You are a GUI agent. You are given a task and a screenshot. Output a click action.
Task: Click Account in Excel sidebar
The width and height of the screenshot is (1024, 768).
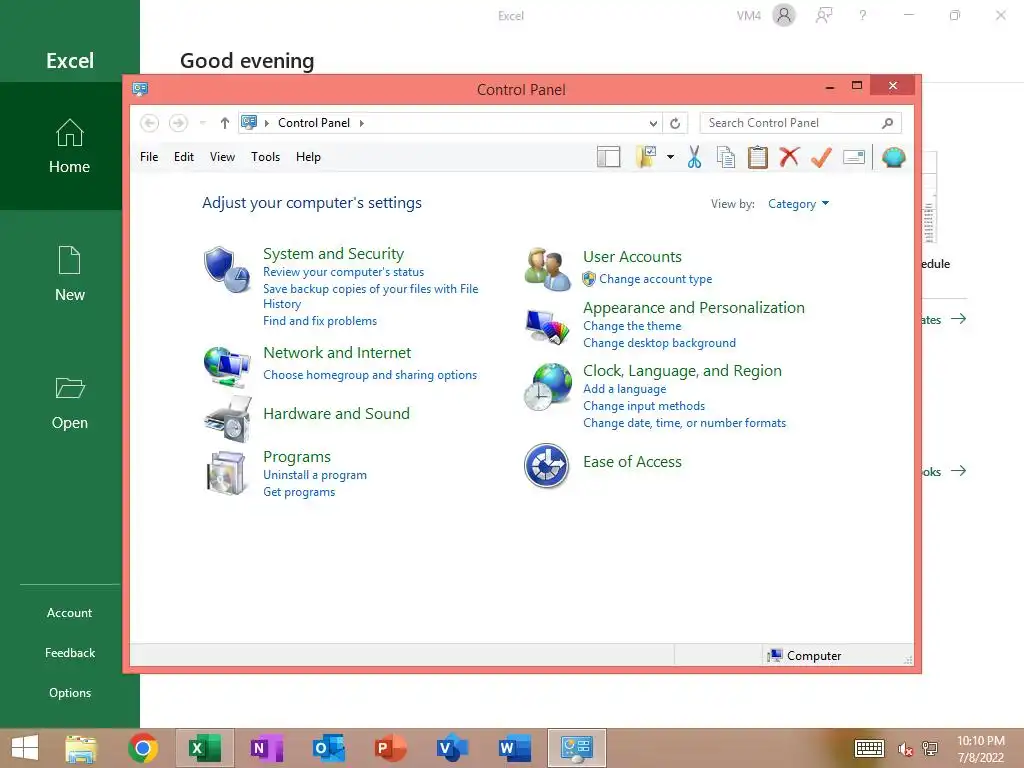[x=69, y=613]
